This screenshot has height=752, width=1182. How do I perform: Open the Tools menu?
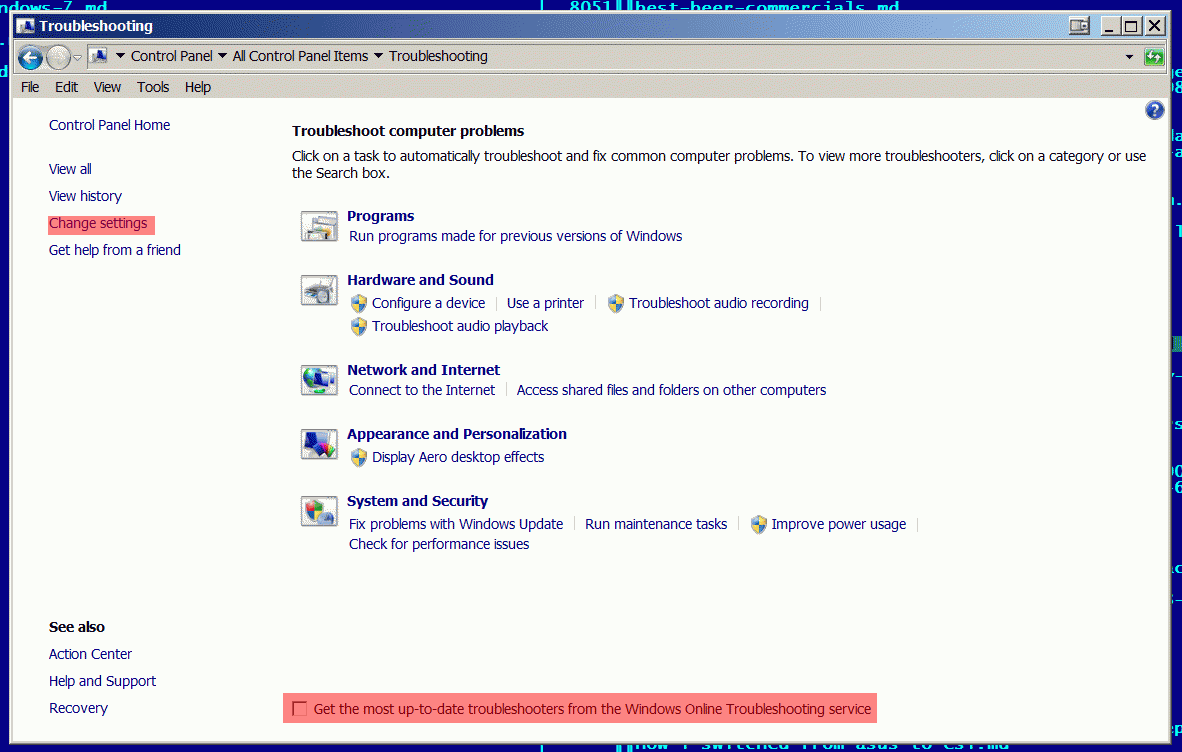point(153,87)
